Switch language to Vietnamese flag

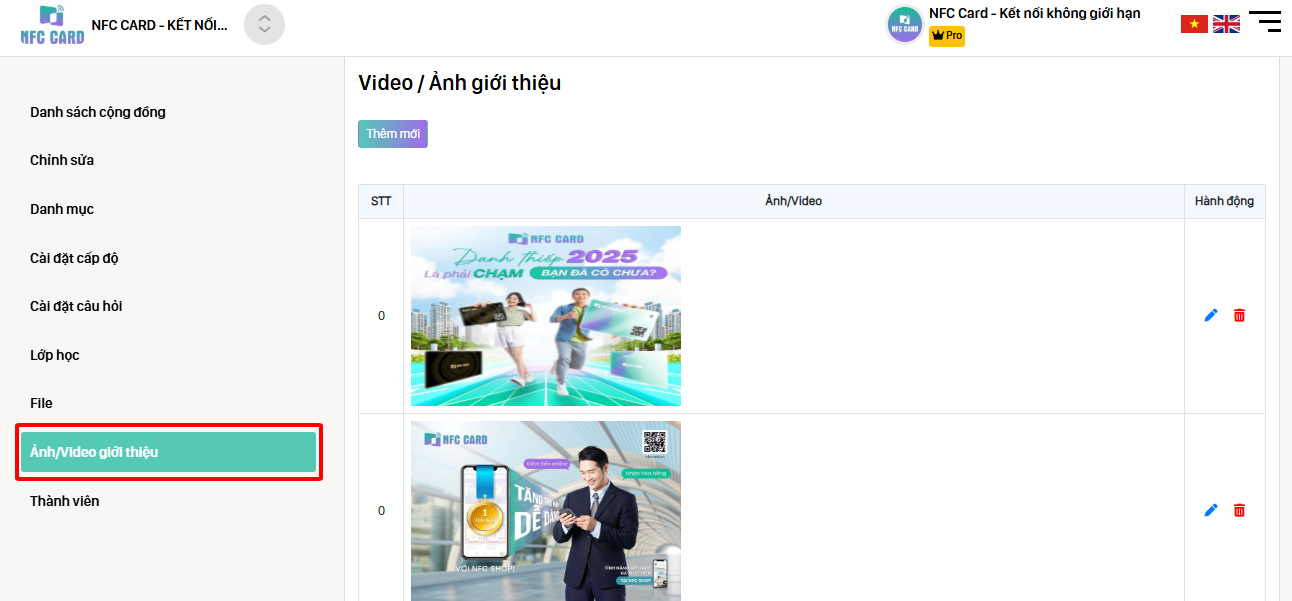pos(1194,24)
